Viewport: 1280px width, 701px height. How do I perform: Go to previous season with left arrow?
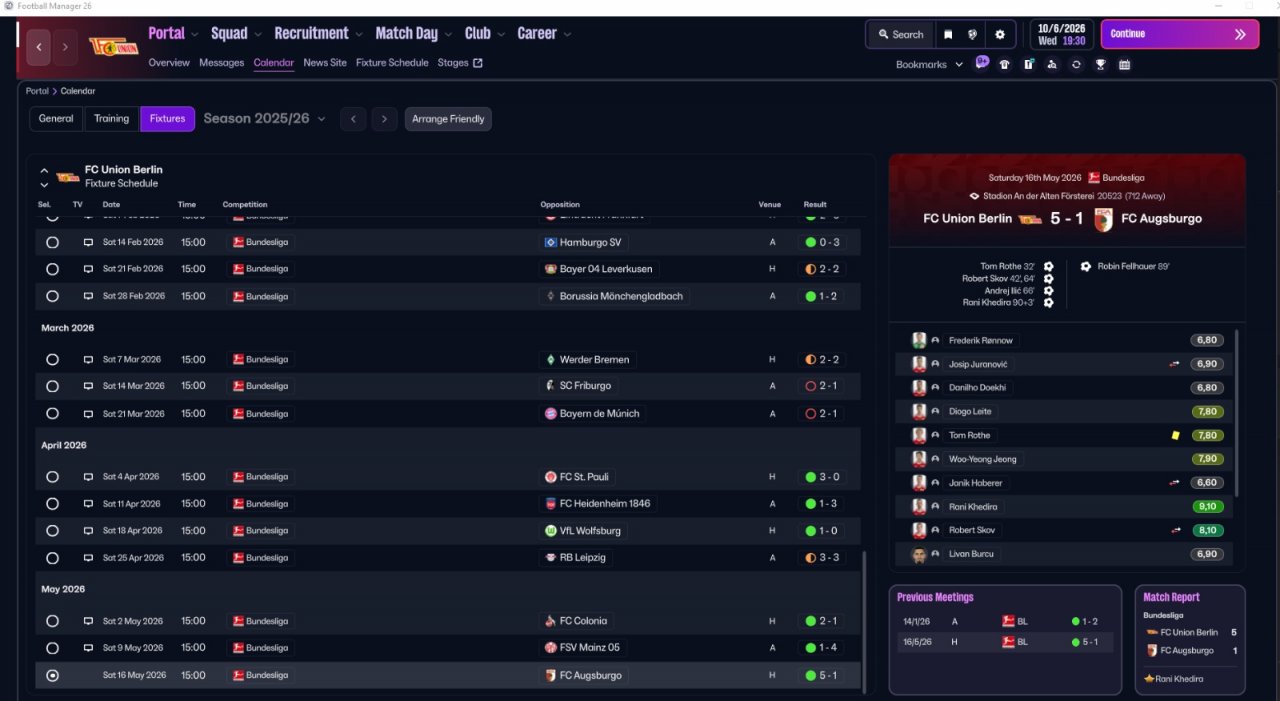352,119
